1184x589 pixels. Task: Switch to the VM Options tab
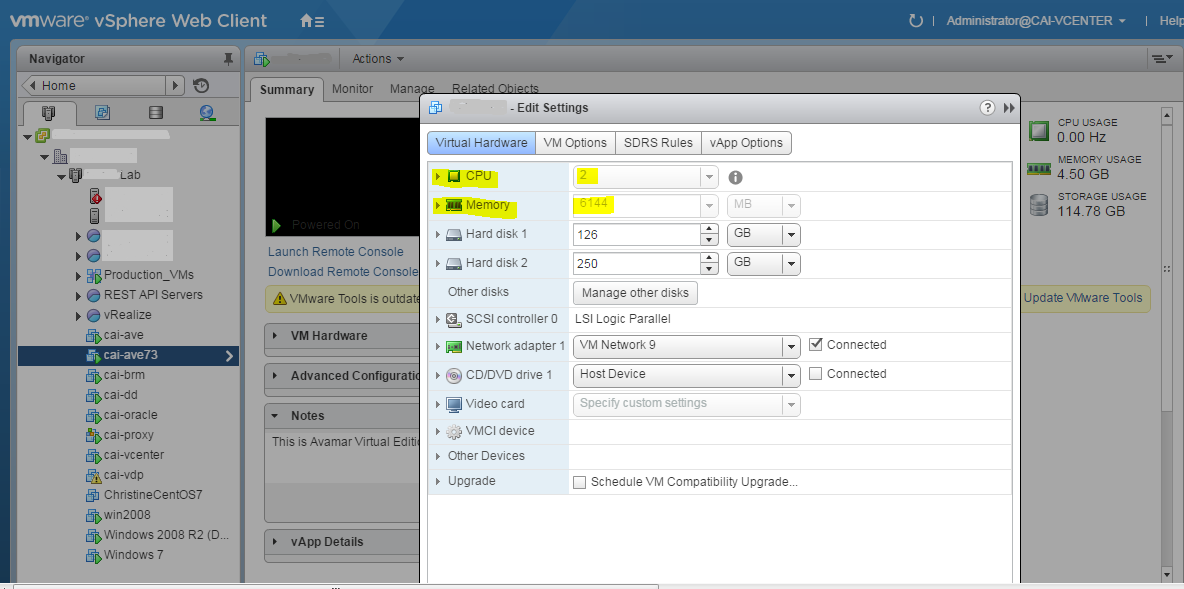click(575, 142)
